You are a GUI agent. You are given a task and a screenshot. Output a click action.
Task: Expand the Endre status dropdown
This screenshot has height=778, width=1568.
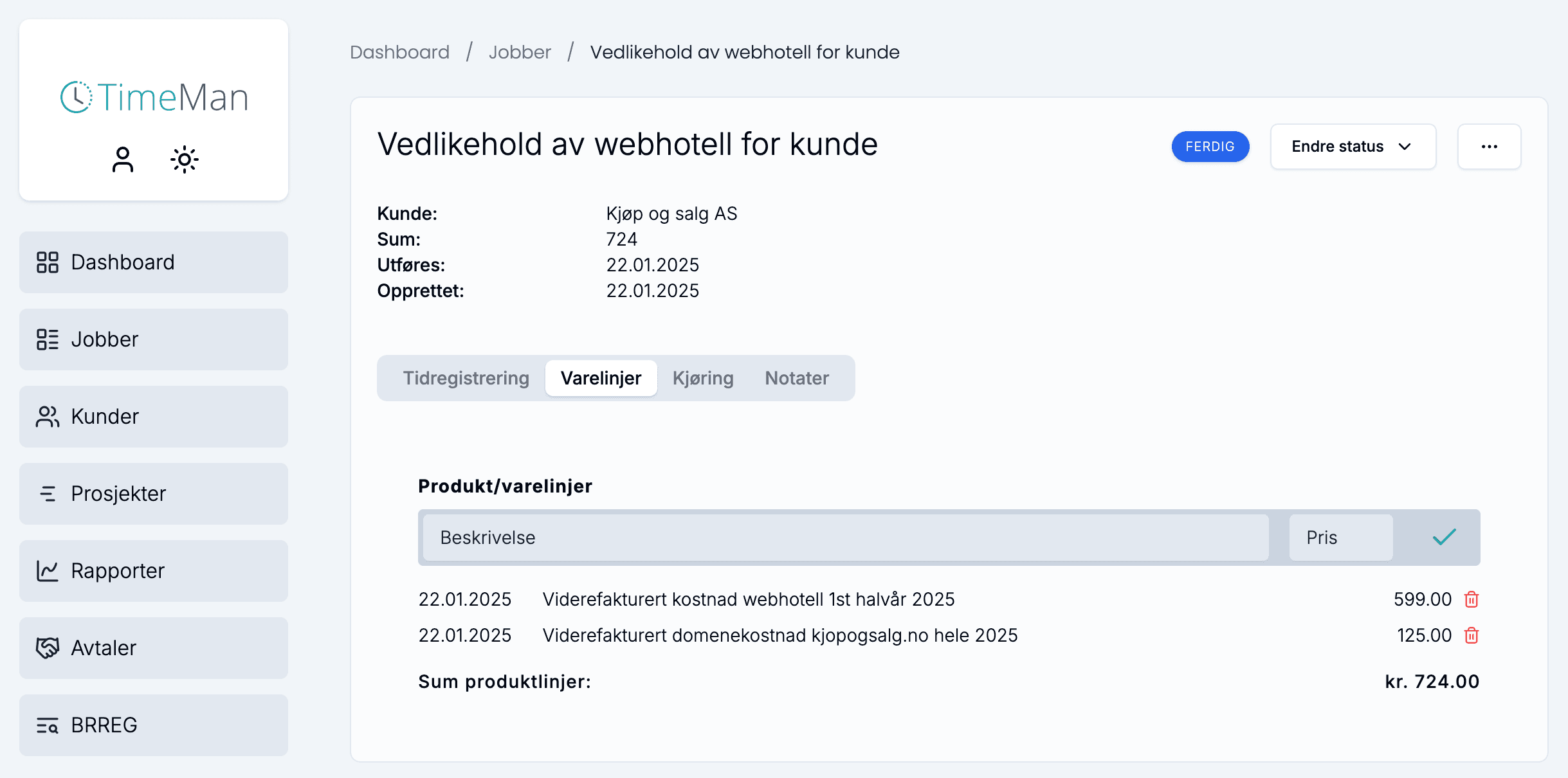pos(1353,147)
